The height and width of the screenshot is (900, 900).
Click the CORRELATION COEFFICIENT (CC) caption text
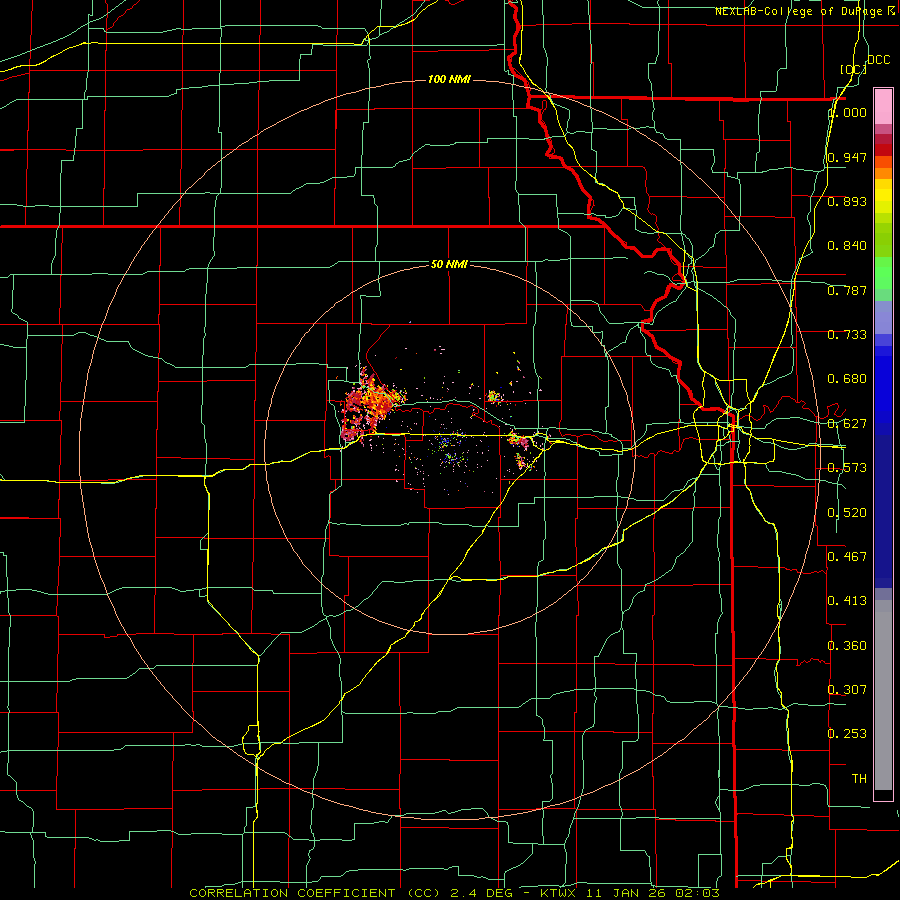pos(315,893)
